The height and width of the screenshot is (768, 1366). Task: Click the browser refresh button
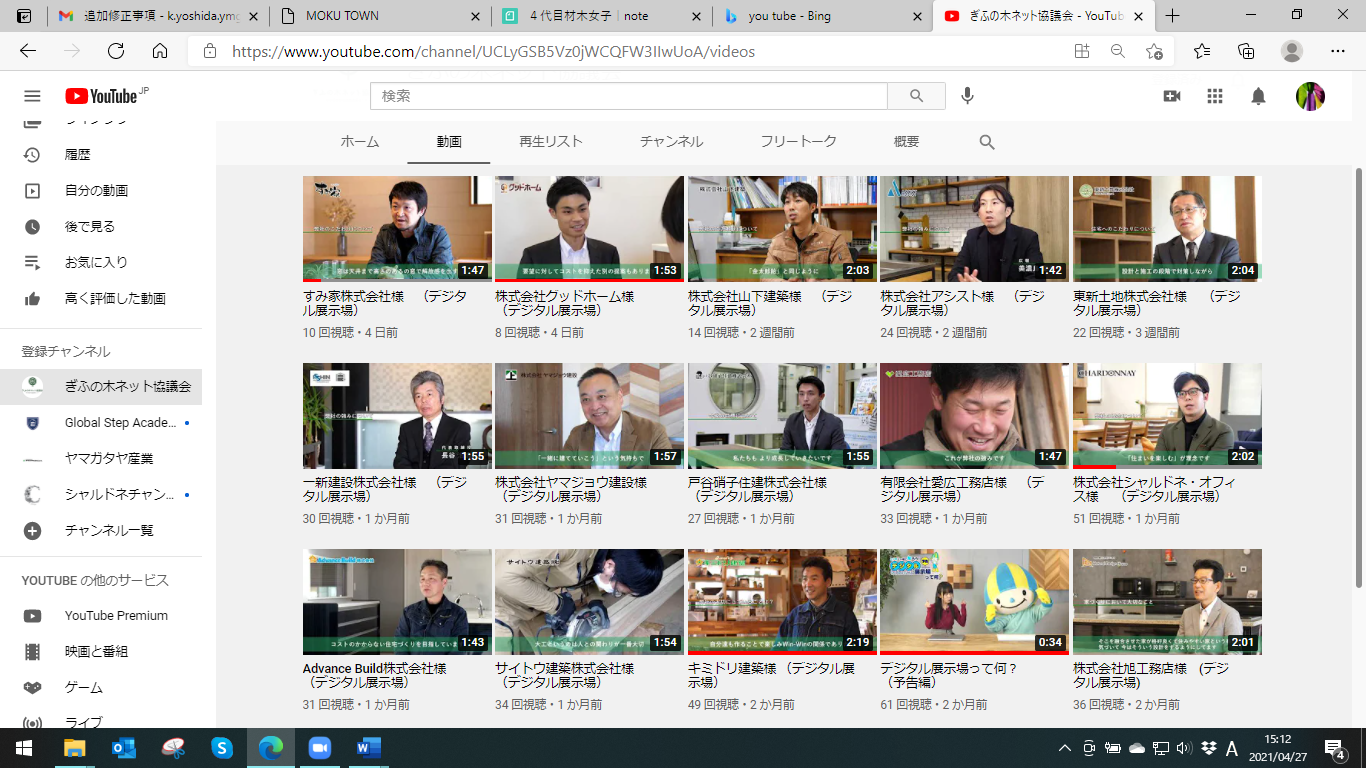[x=116, y=51]
